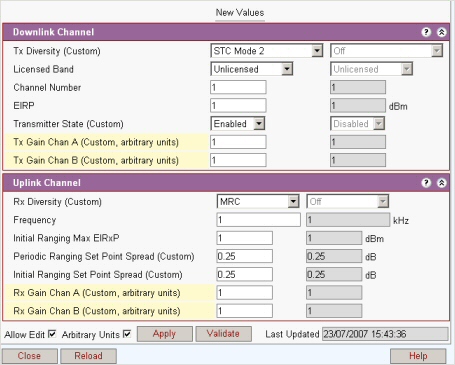Click the Uplink Frequency input field
Viewport: 455px width, 365px height.
point(258,220)
